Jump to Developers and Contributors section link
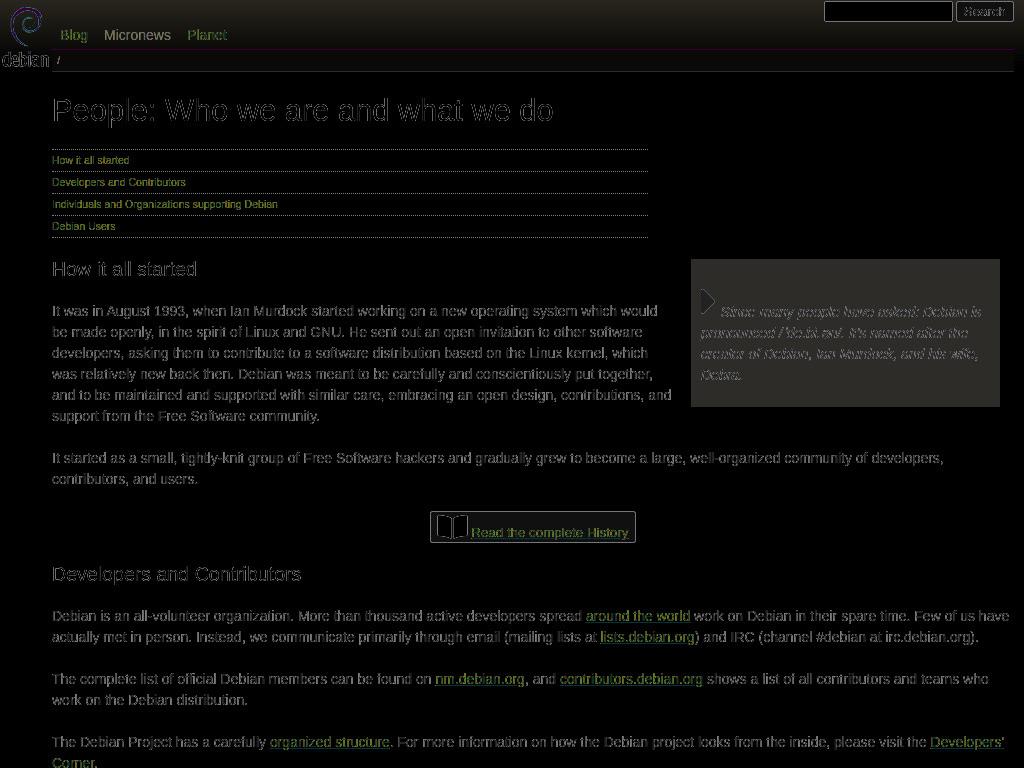 [119, 182]
